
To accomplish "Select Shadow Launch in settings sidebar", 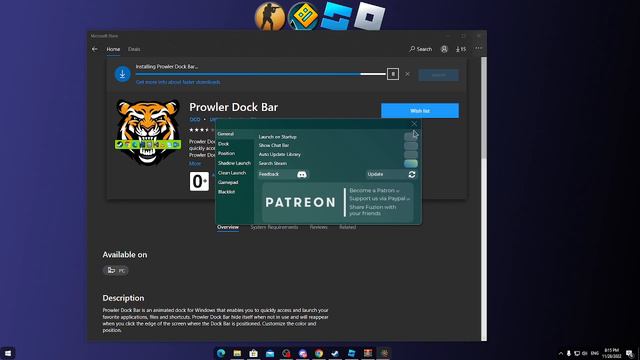I will 234,163.
